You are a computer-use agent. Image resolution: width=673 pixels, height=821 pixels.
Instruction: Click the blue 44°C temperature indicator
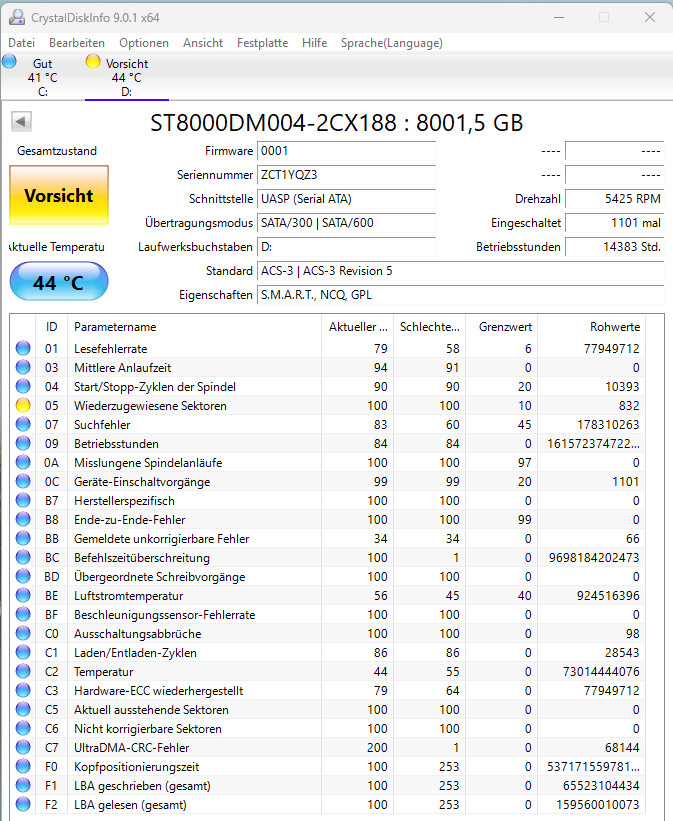(x=58, y=282)
